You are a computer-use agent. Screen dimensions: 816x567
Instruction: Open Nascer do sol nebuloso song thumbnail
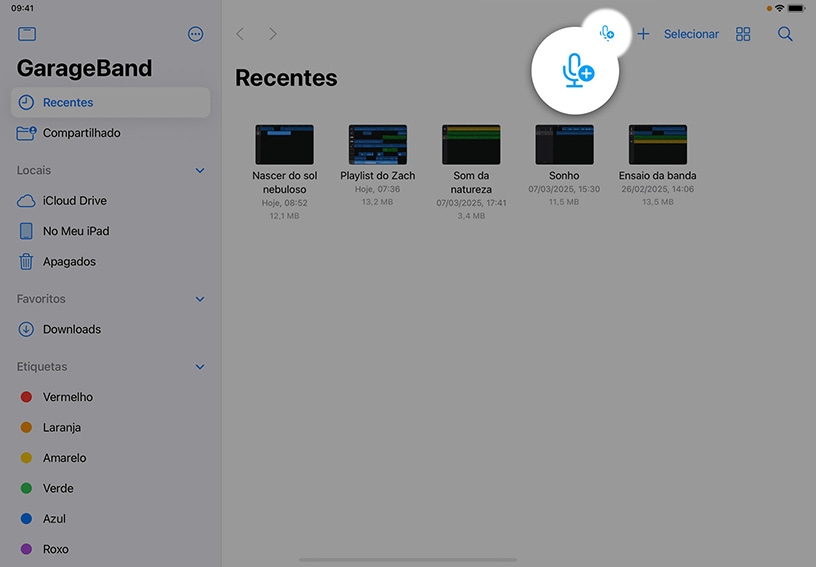pos(284,145)
